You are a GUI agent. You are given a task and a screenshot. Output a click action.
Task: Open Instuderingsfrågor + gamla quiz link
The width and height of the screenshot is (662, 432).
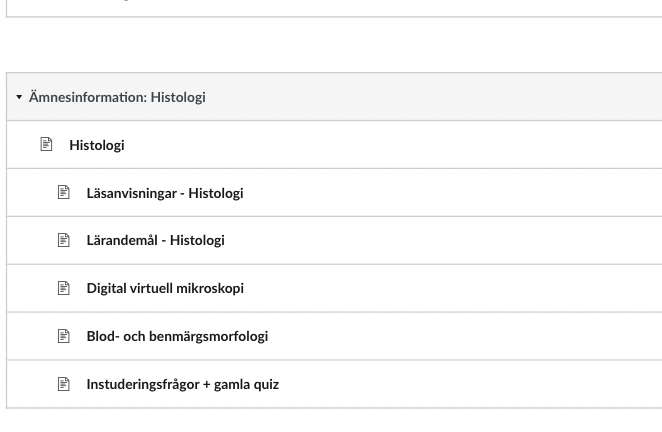tap(182, 384)
